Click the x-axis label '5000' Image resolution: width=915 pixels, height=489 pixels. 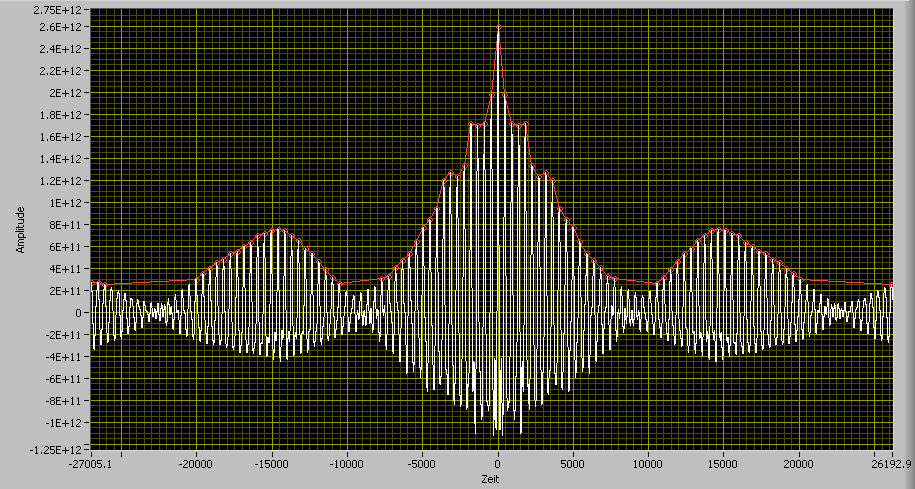click(573, 464)
